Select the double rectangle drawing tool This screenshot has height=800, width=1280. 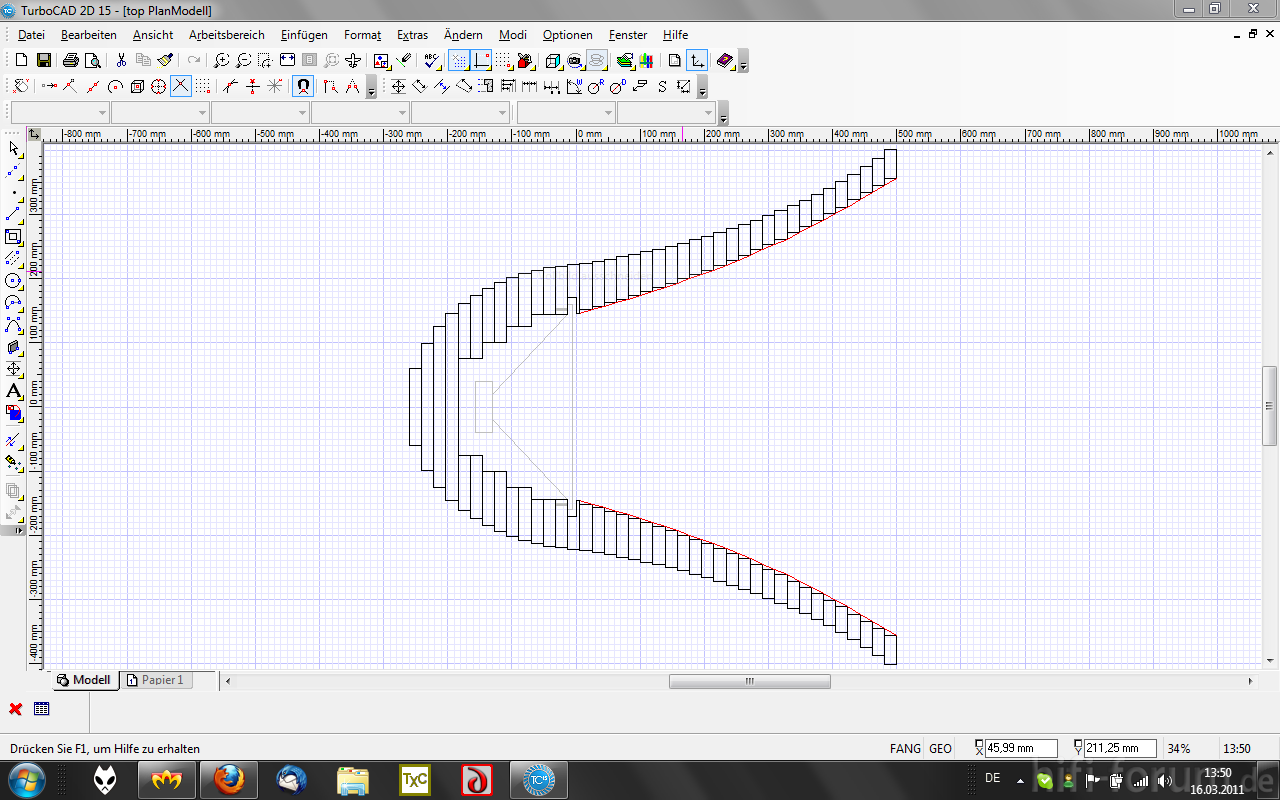pos(13,237)
